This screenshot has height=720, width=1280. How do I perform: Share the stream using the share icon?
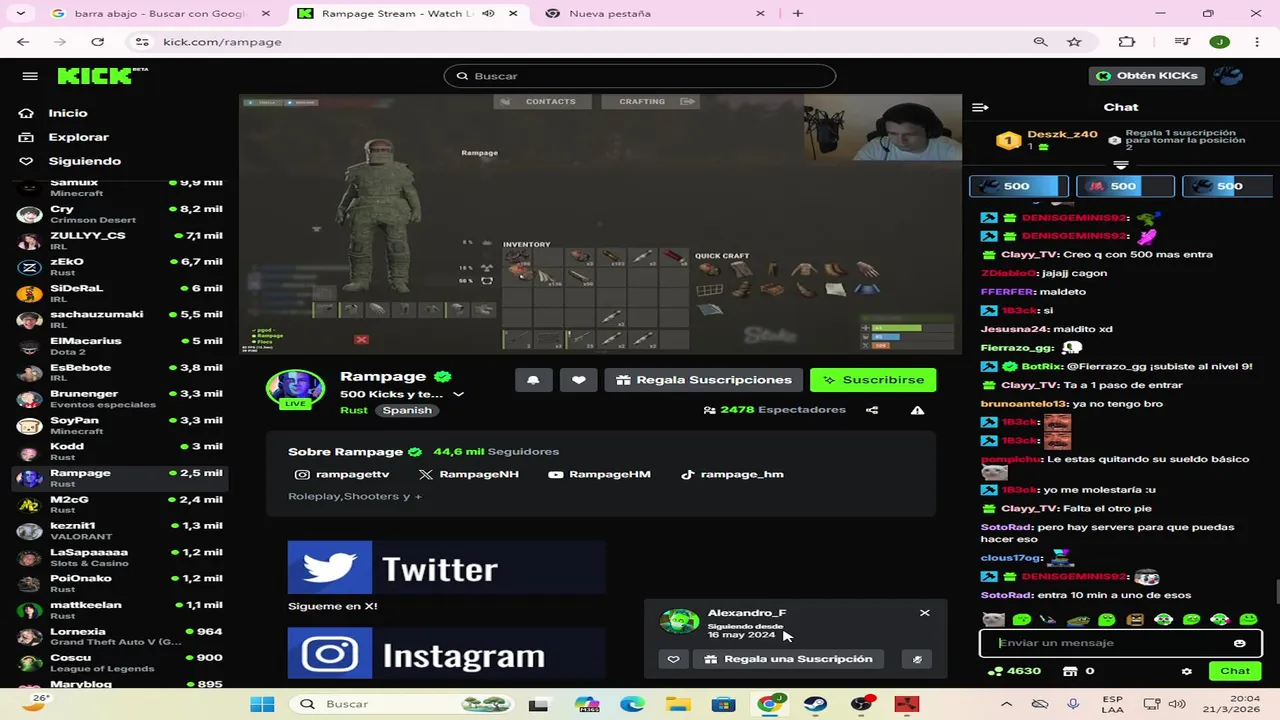click(x=872, y=410)
